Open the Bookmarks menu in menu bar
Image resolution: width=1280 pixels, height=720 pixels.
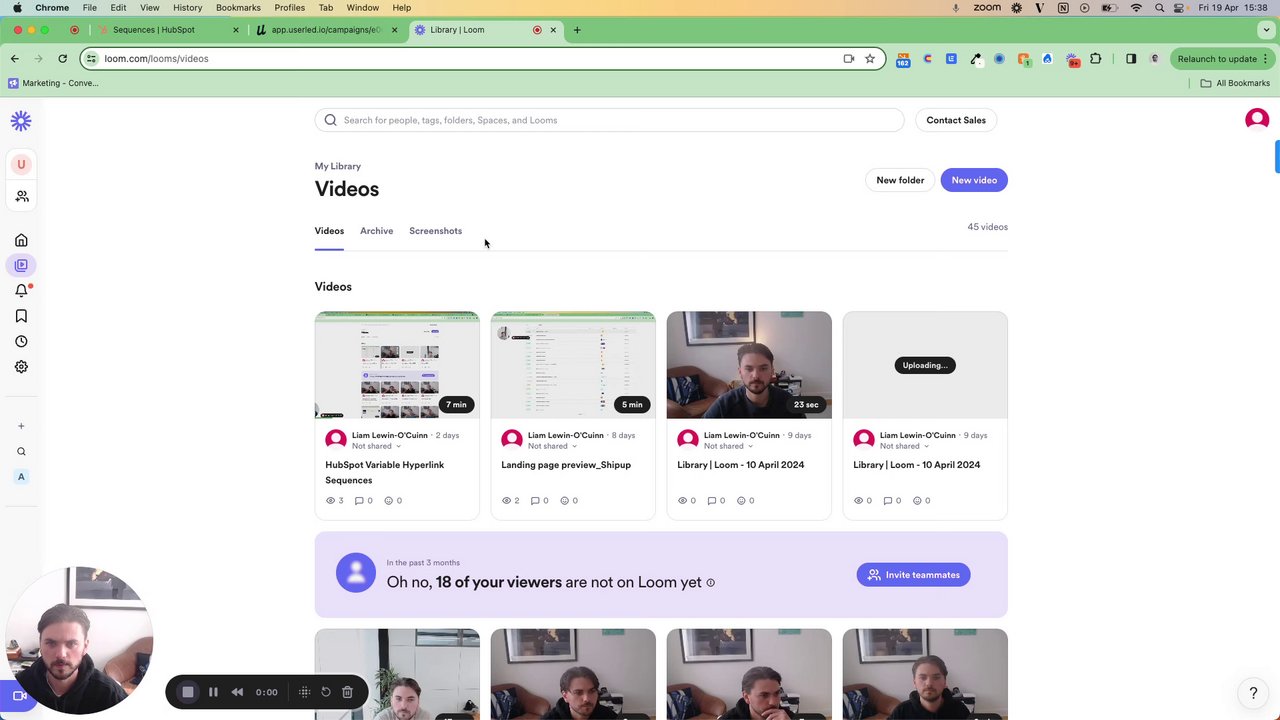[x=238, y=8]
